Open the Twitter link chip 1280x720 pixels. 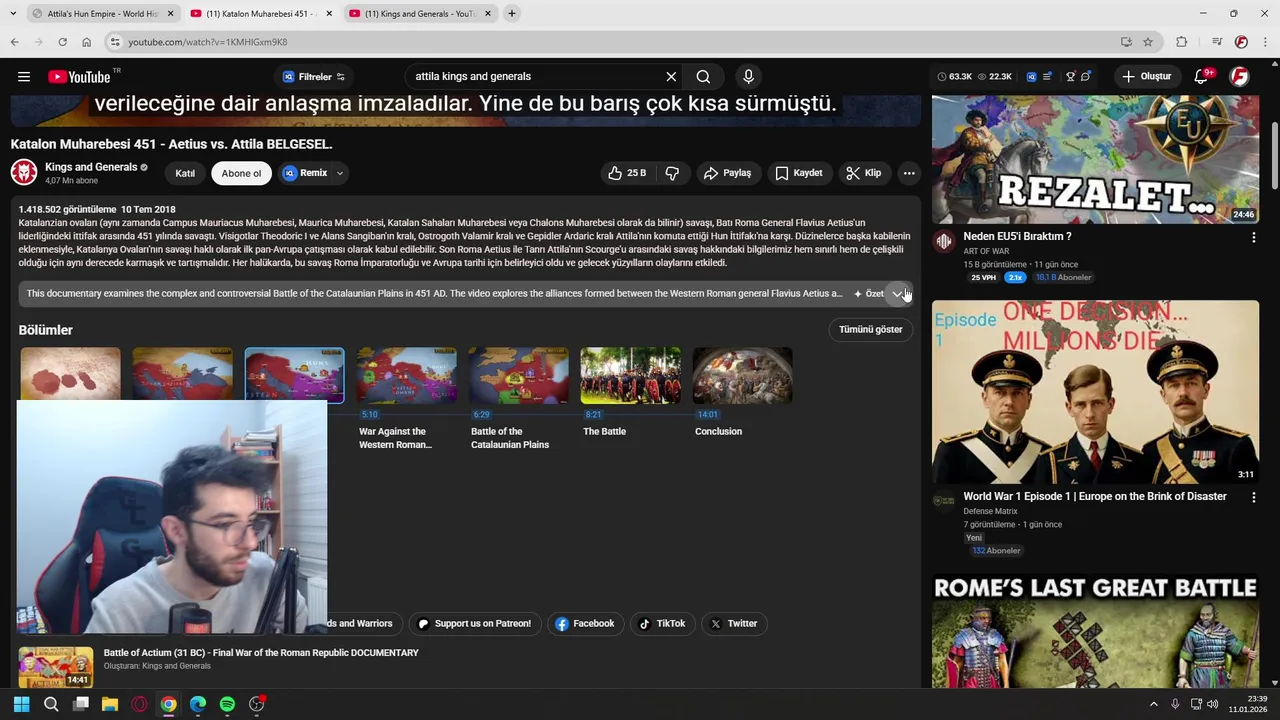pos(733,623)
